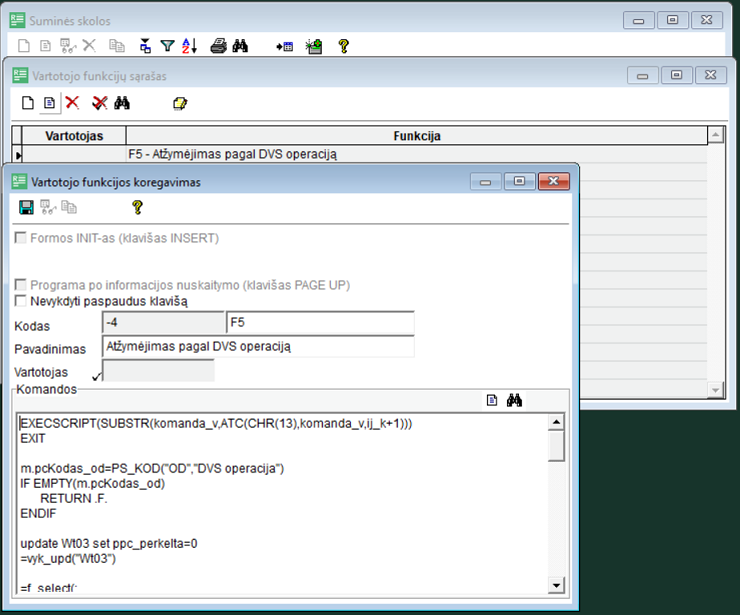Click the document icon above the Komandos box

(492, 400)
